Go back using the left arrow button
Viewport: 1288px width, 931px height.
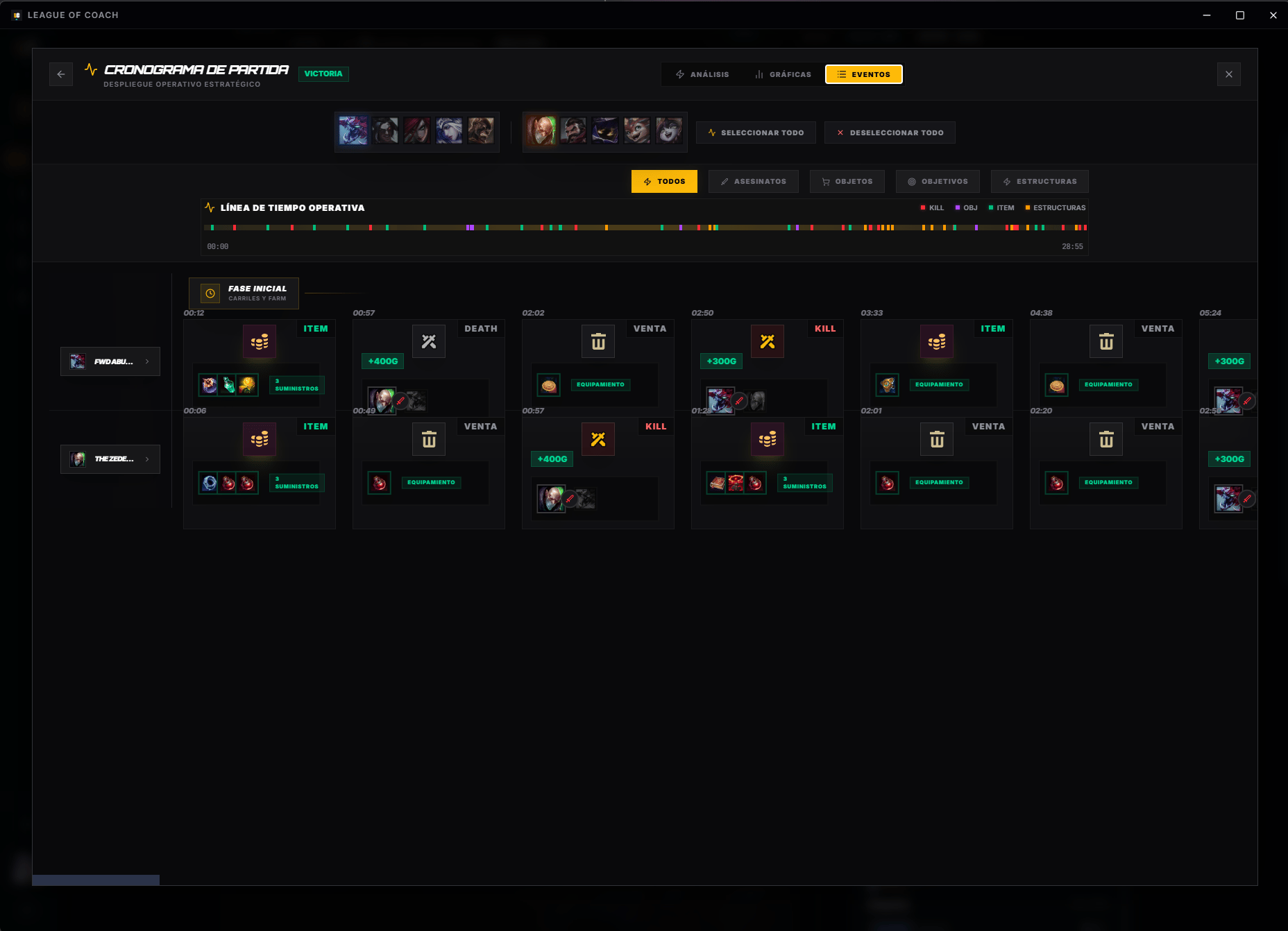pyautogui.click(x=61, y=74)
